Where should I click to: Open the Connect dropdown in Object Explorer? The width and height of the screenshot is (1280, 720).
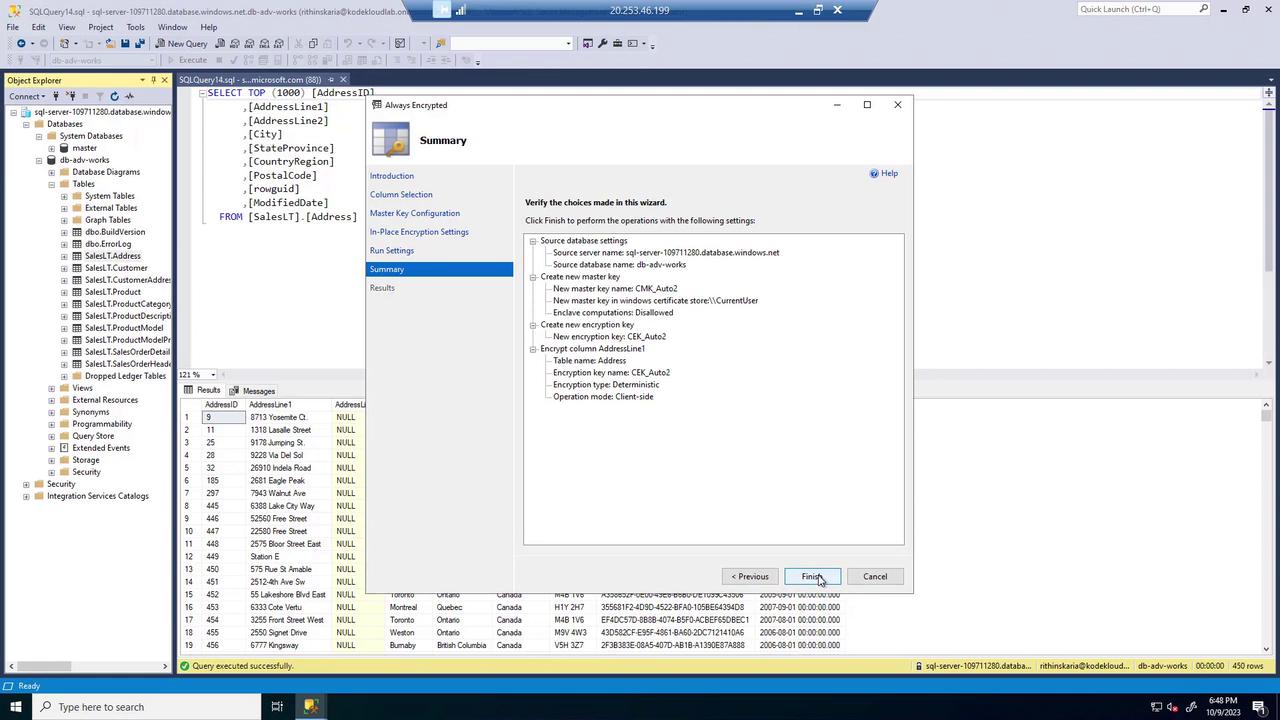click(27, 96)
